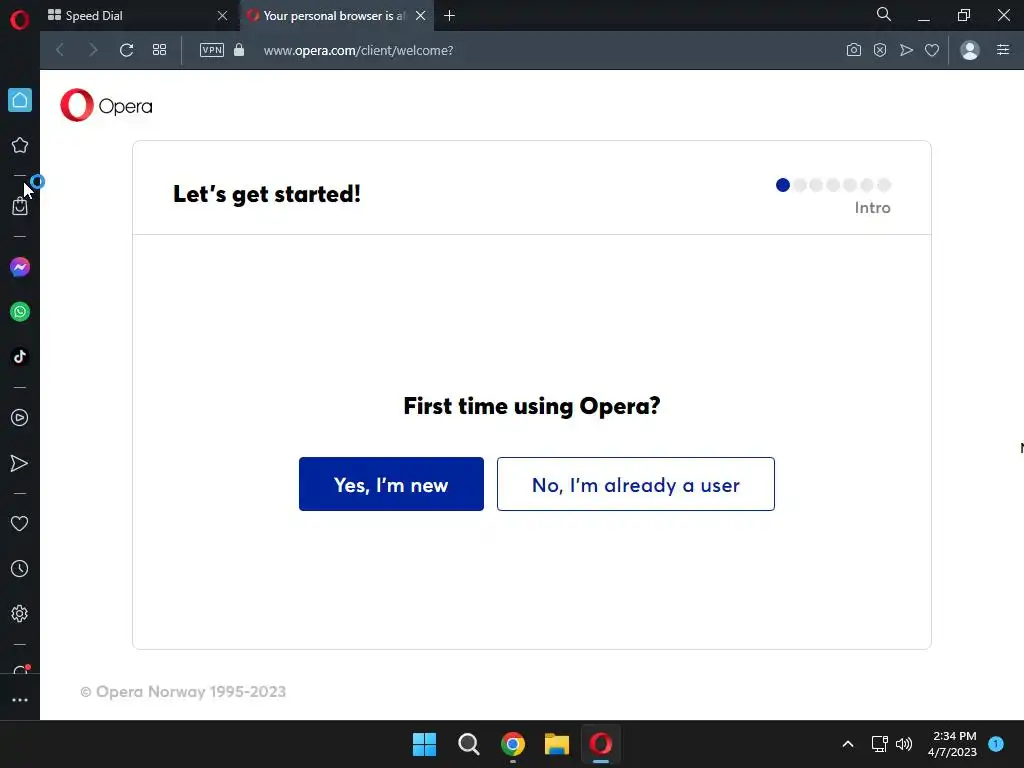1024x768 pixels.
Task: Open Easy Setup sliders icon
Action: click(x=1003, y=50)
